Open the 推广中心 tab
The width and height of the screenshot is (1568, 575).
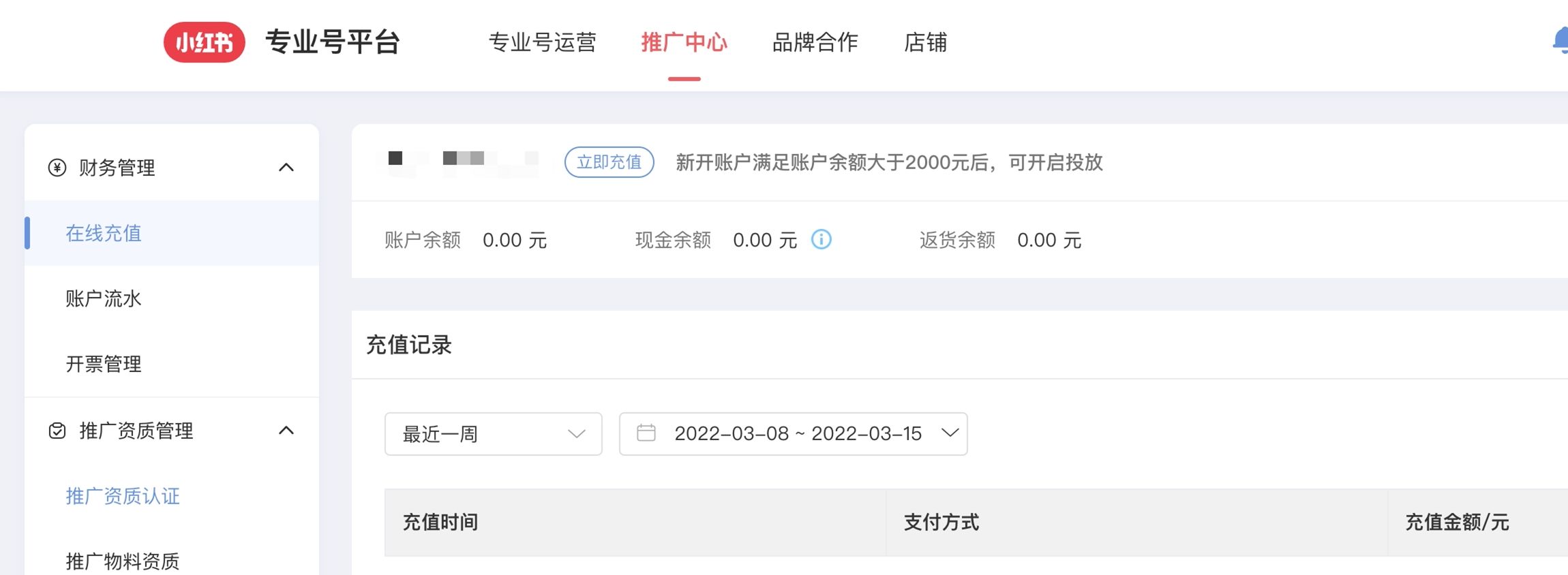click(x=684, y=42)
